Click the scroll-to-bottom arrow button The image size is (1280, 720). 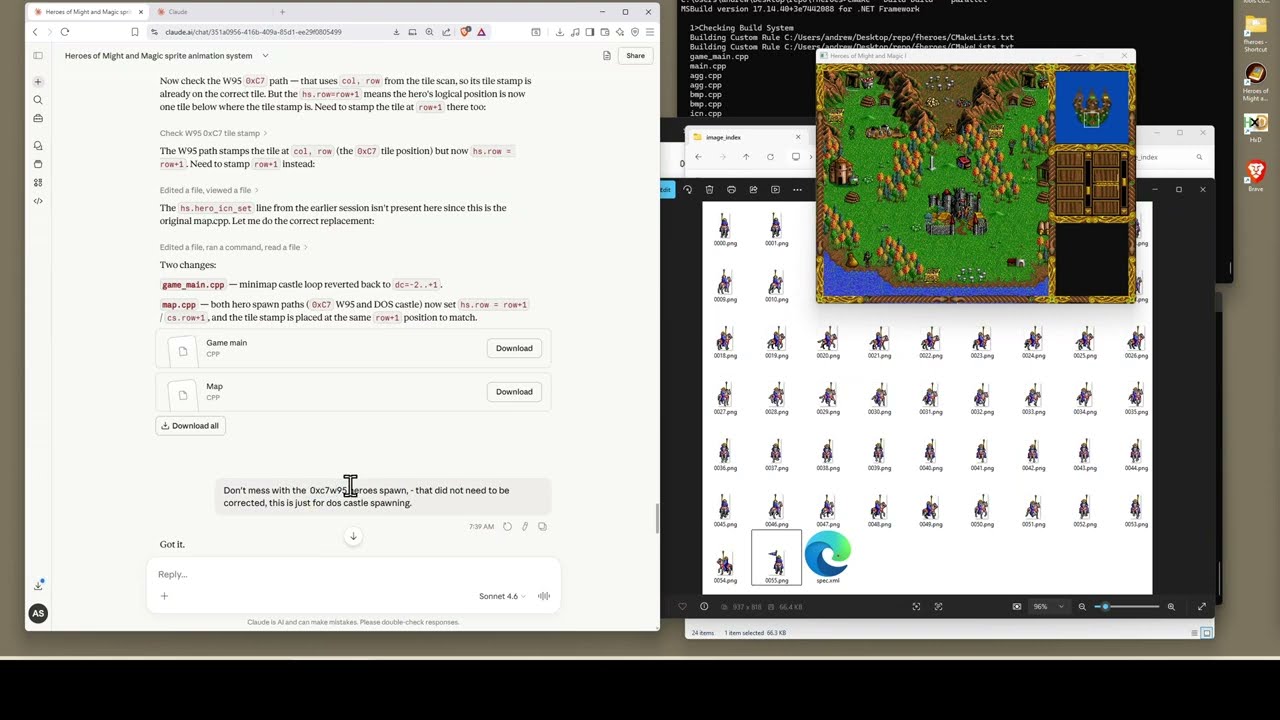click(353, 537)
